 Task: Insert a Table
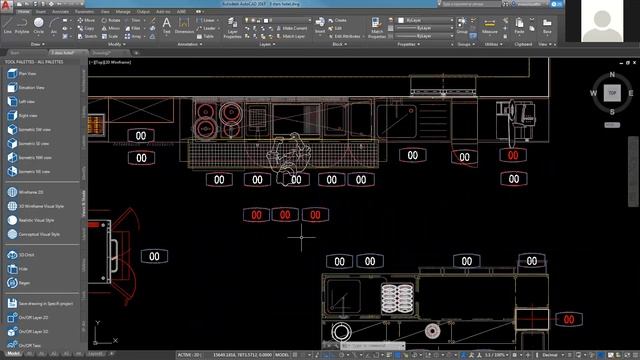[x=205, y=36]
